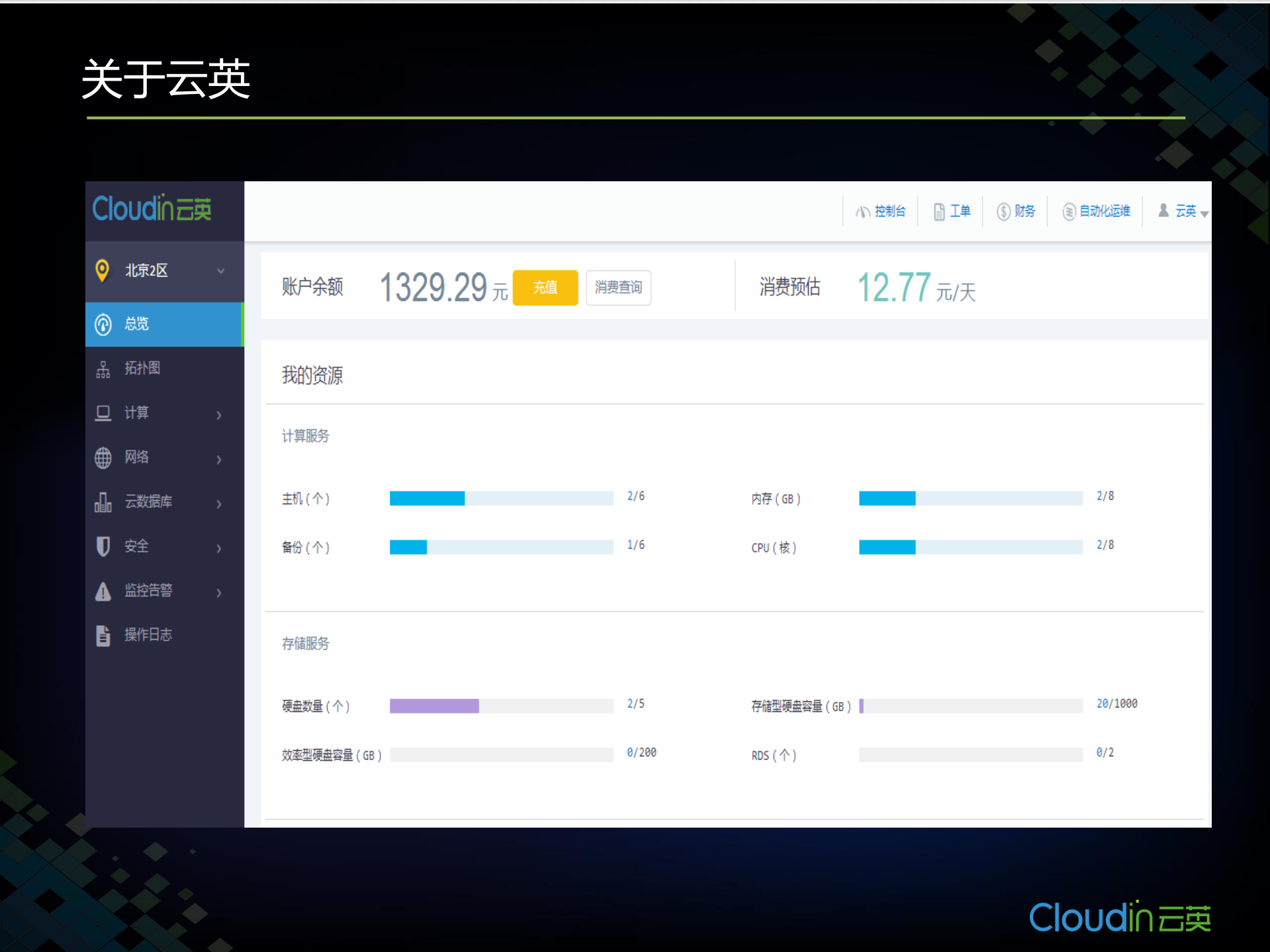
Task: Select the 总览 overview icon in sidebar
Action: [103, 324]
